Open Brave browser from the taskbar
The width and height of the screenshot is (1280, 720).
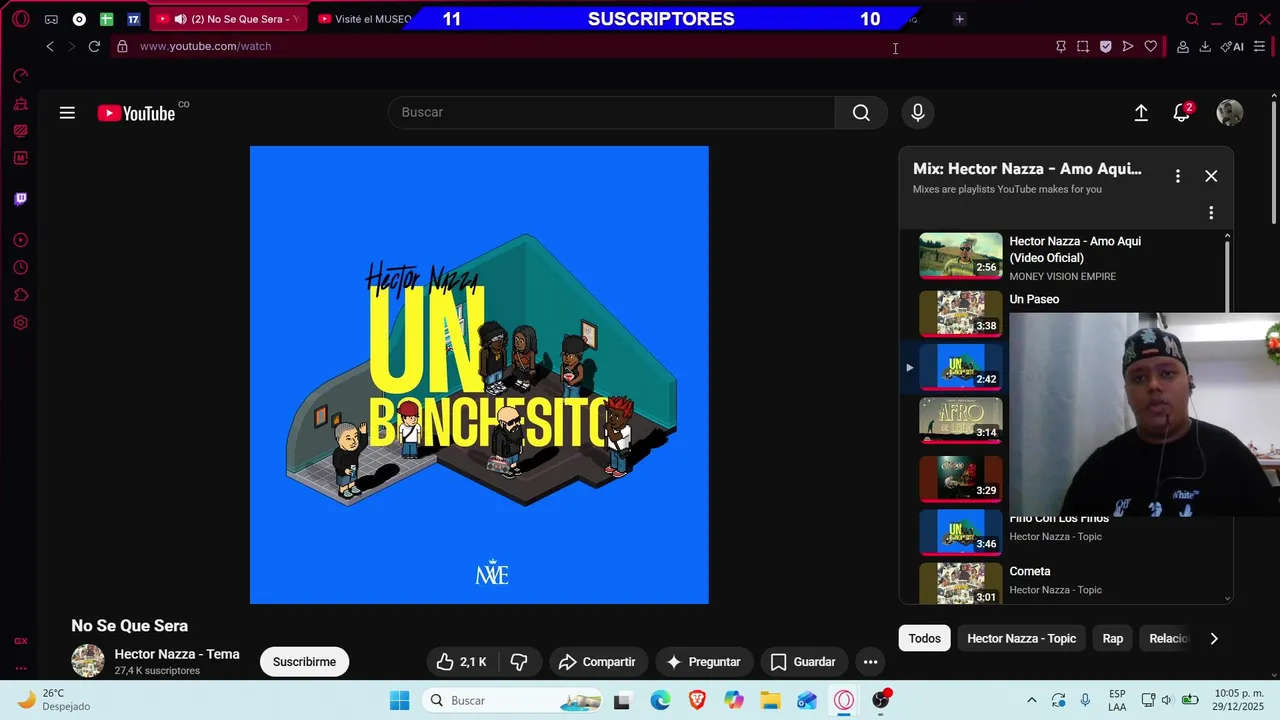tap(697, 700)
